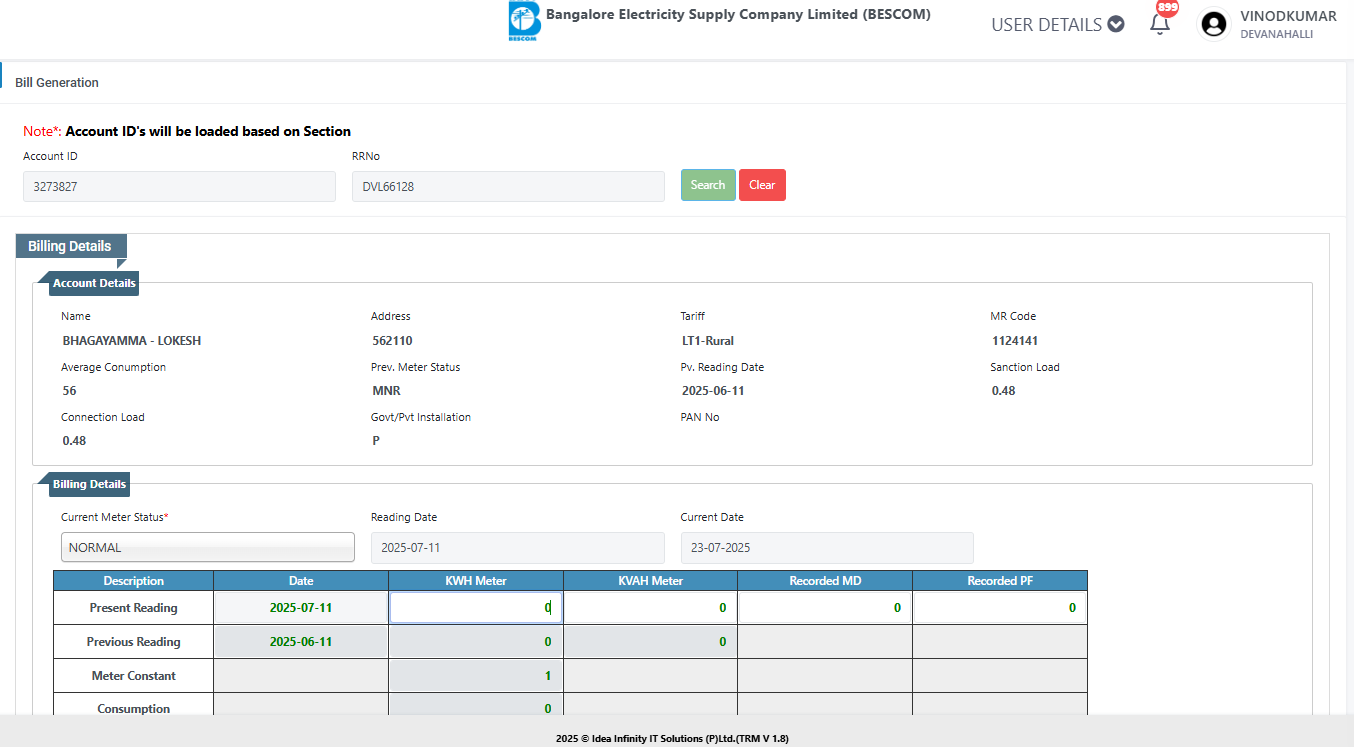Click the KWH Meter column header
This screenshot has height=747, width=1354.
(x=476, y=581)
